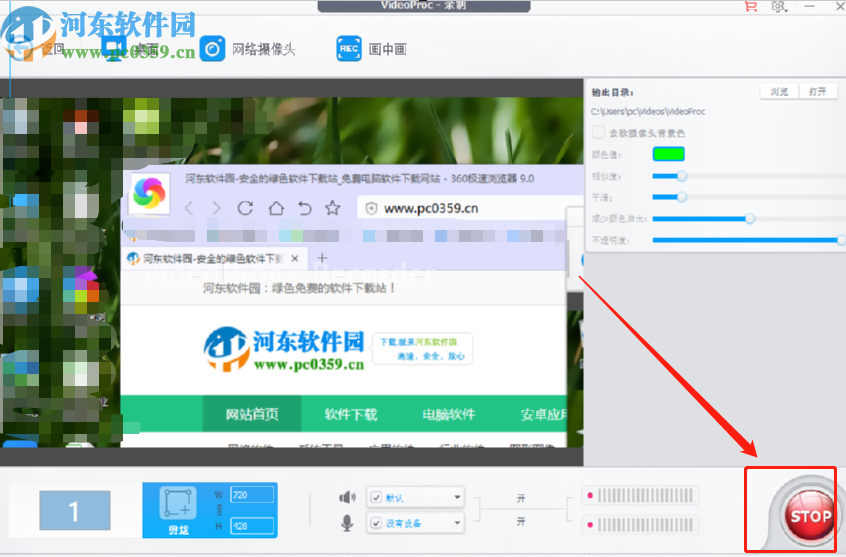Click the browser forward arrow in preview
The height and width of the screenshot is (557, 846).
pos(216,208)
